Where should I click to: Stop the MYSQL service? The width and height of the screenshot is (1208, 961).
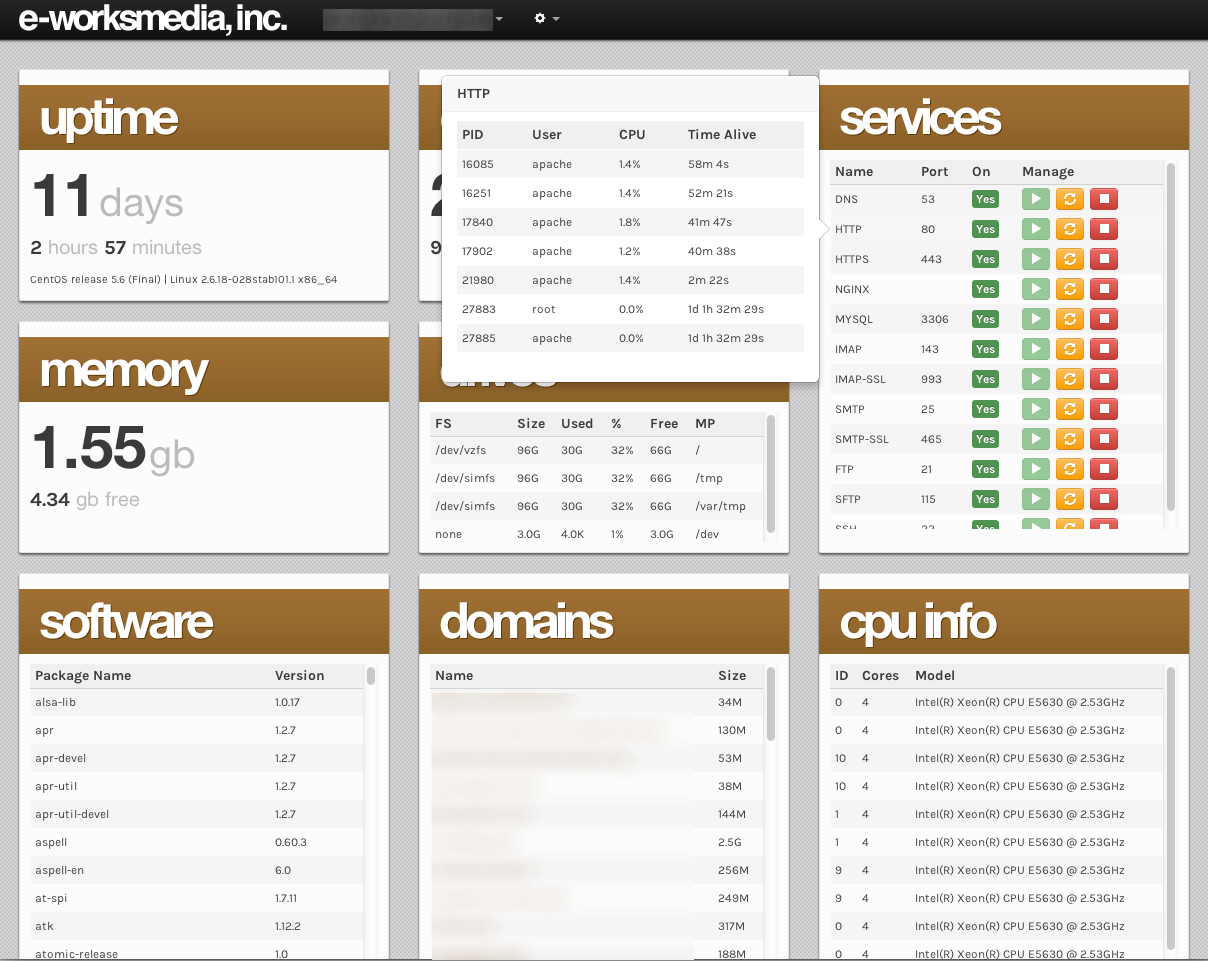click(1103, 319)
